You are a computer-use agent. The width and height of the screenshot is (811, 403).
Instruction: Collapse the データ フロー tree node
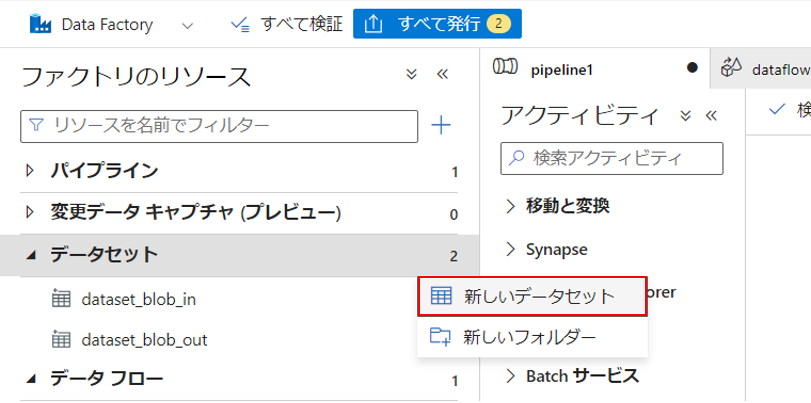[31, 380]
